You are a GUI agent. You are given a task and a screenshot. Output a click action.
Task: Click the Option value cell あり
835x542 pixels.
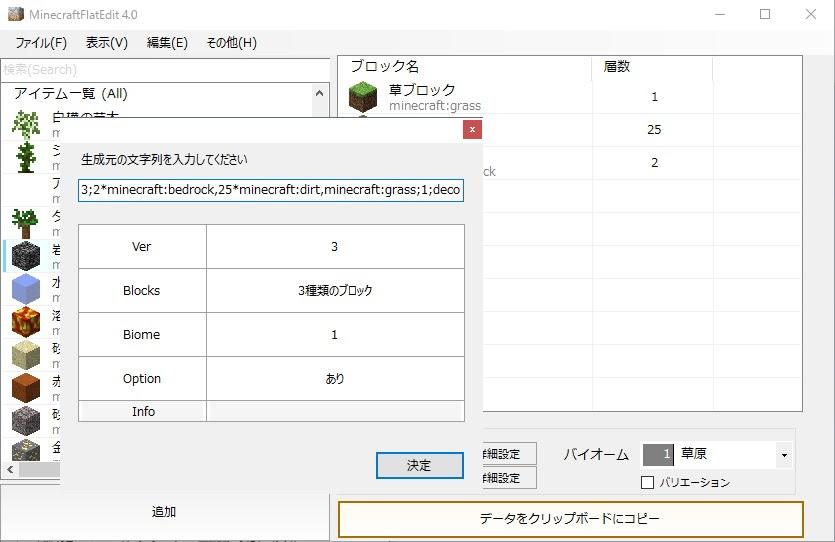335,379
